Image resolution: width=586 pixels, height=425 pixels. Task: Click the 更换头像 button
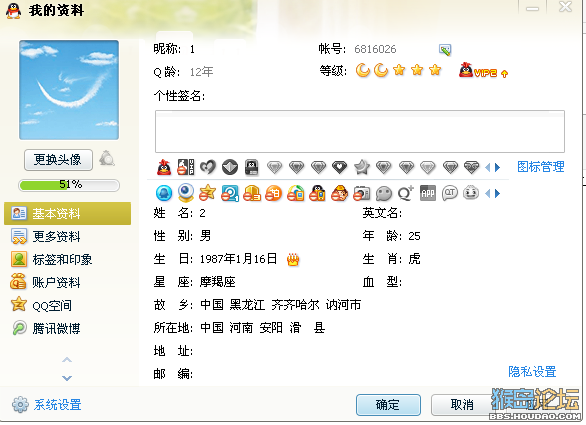(x=58, y=160)
